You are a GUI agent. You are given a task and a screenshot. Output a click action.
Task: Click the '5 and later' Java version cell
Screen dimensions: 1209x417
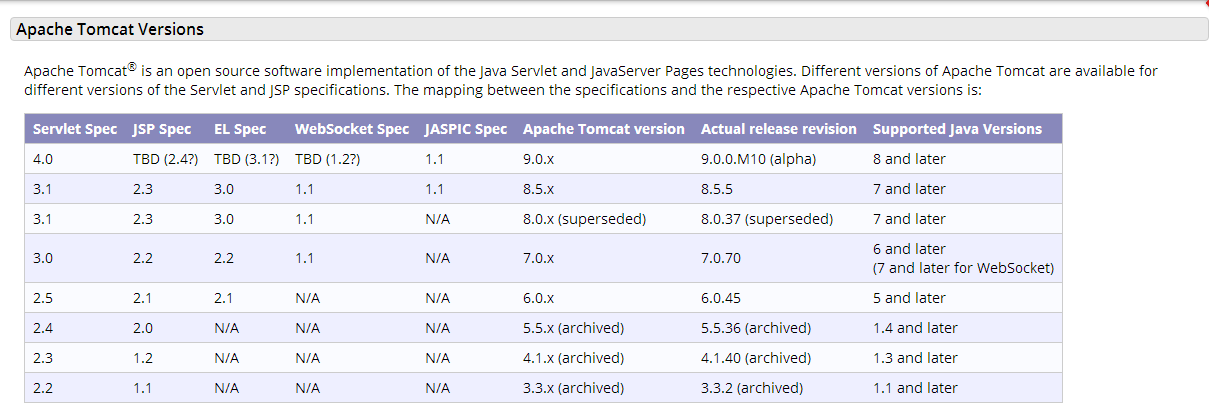click(x=909, y=298)
